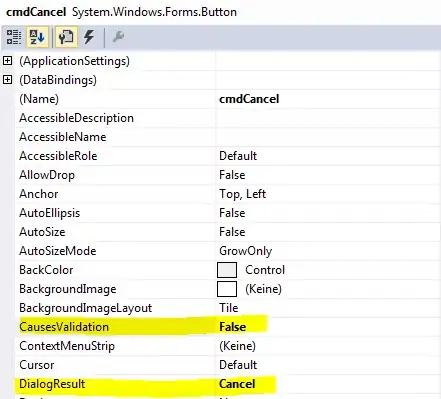Show the Properties page icon
The image size is (441, 399).
pos(67,37)
